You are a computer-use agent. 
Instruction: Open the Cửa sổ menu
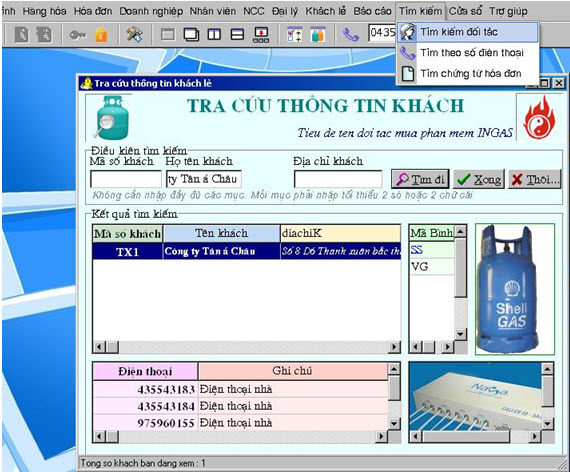click(465, 11)
